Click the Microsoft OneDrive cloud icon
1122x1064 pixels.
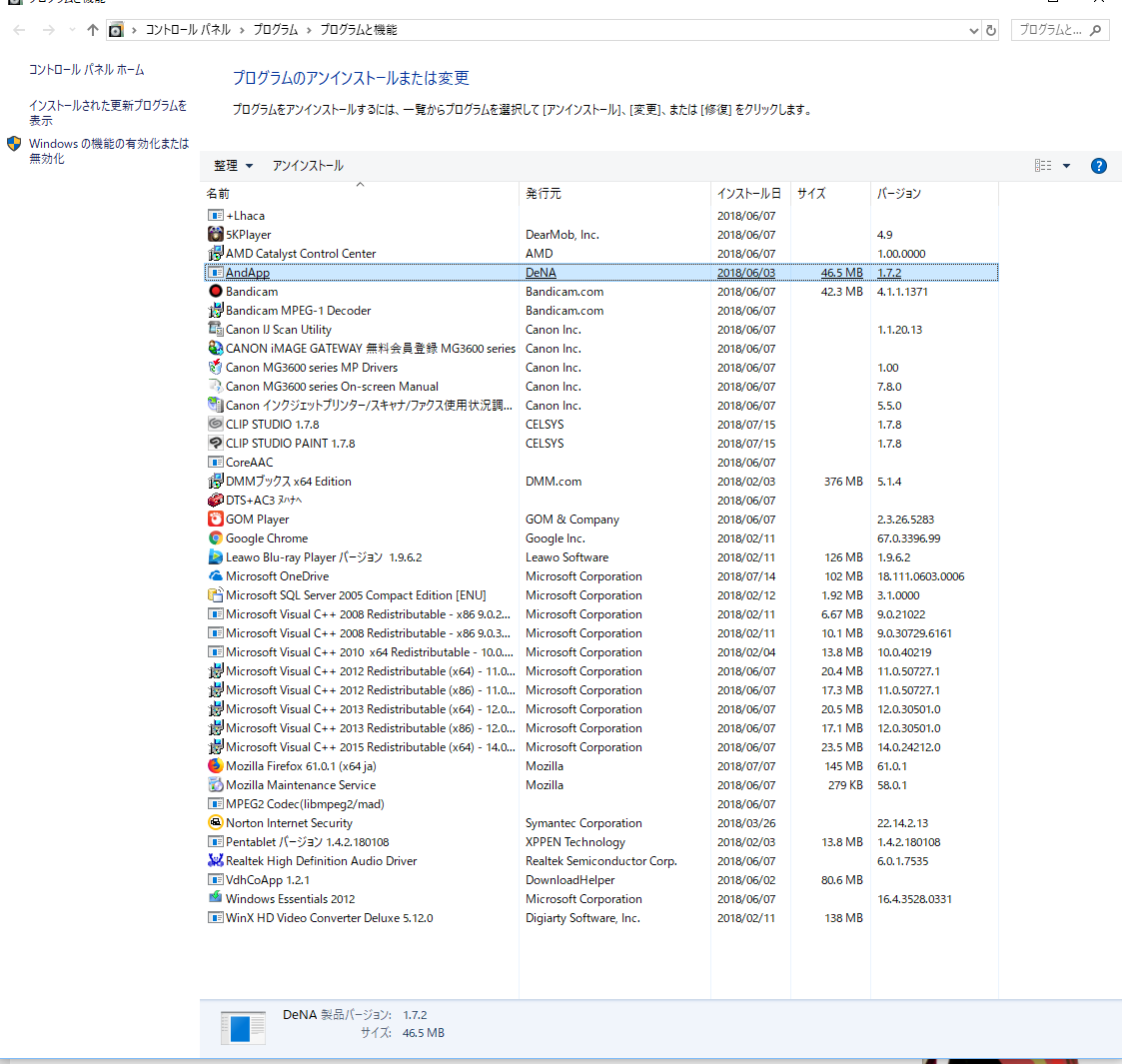click(215, 576)
